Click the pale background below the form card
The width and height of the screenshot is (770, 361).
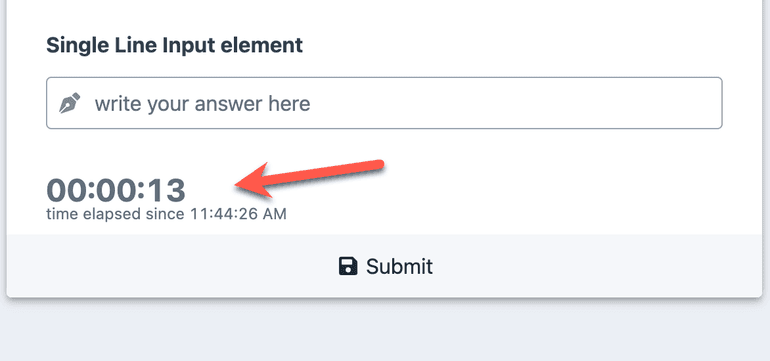[x=385, y=332]
